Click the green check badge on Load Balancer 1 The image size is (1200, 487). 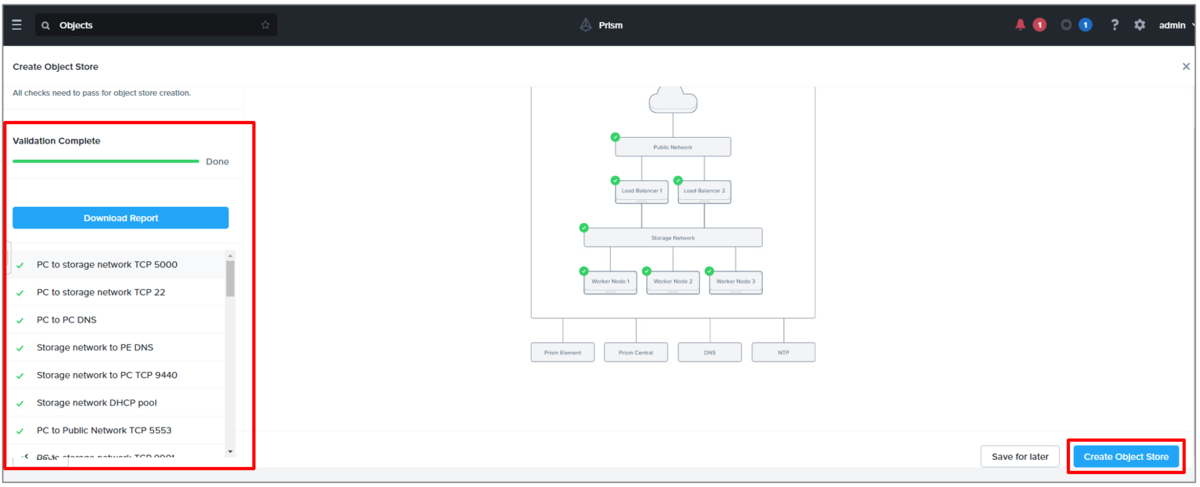(x=615, y=181)
